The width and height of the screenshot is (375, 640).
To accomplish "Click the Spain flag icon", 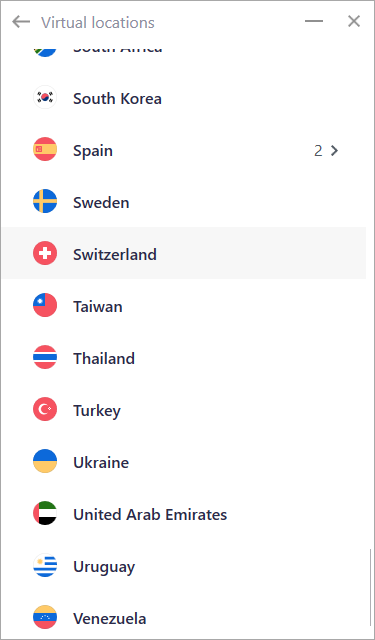I will click(45, 149).
